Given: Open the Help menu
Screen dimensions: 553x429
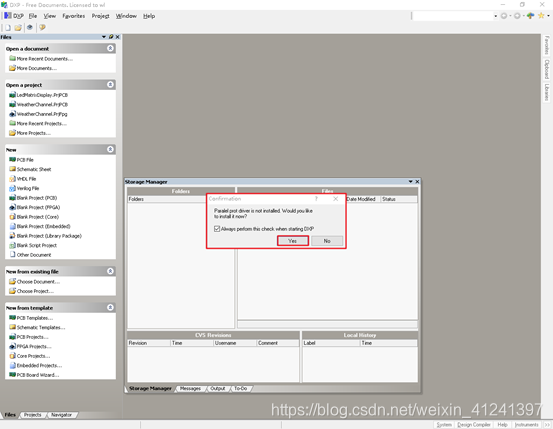Looking at the screenshot, I should [x=149, y=16].
